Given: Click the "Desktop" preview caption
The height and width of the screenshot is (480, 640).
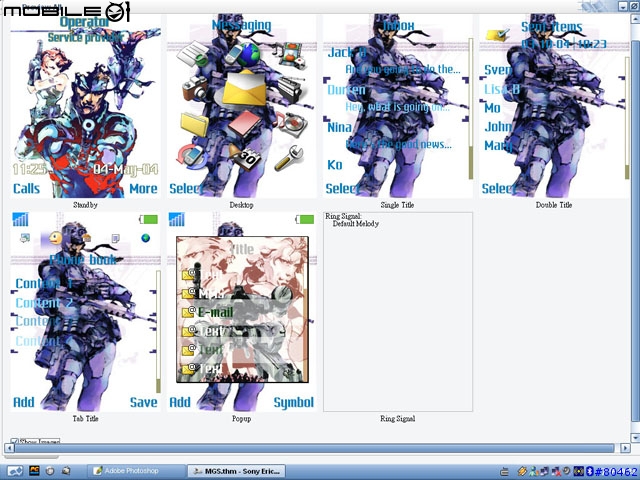Looking at the screenshot, I should (x=241, y=205).
